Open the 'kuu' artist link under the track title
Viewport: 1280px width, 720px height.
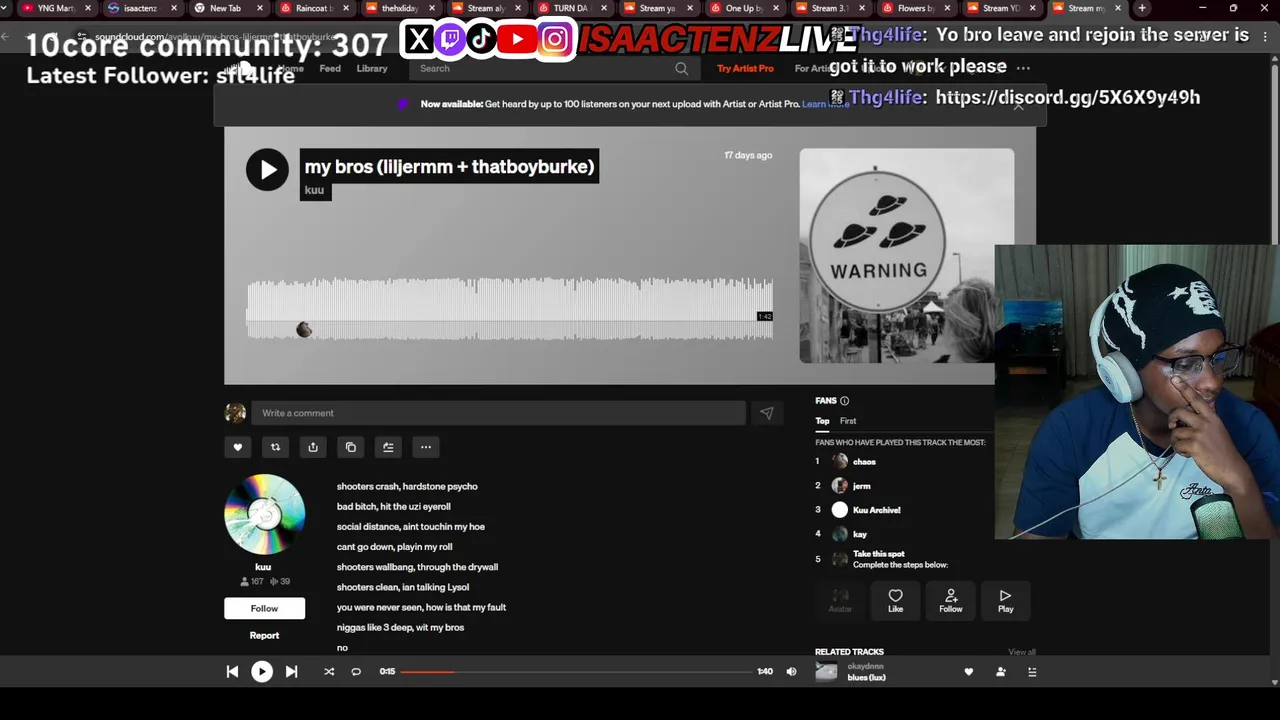tap(314, 190)
